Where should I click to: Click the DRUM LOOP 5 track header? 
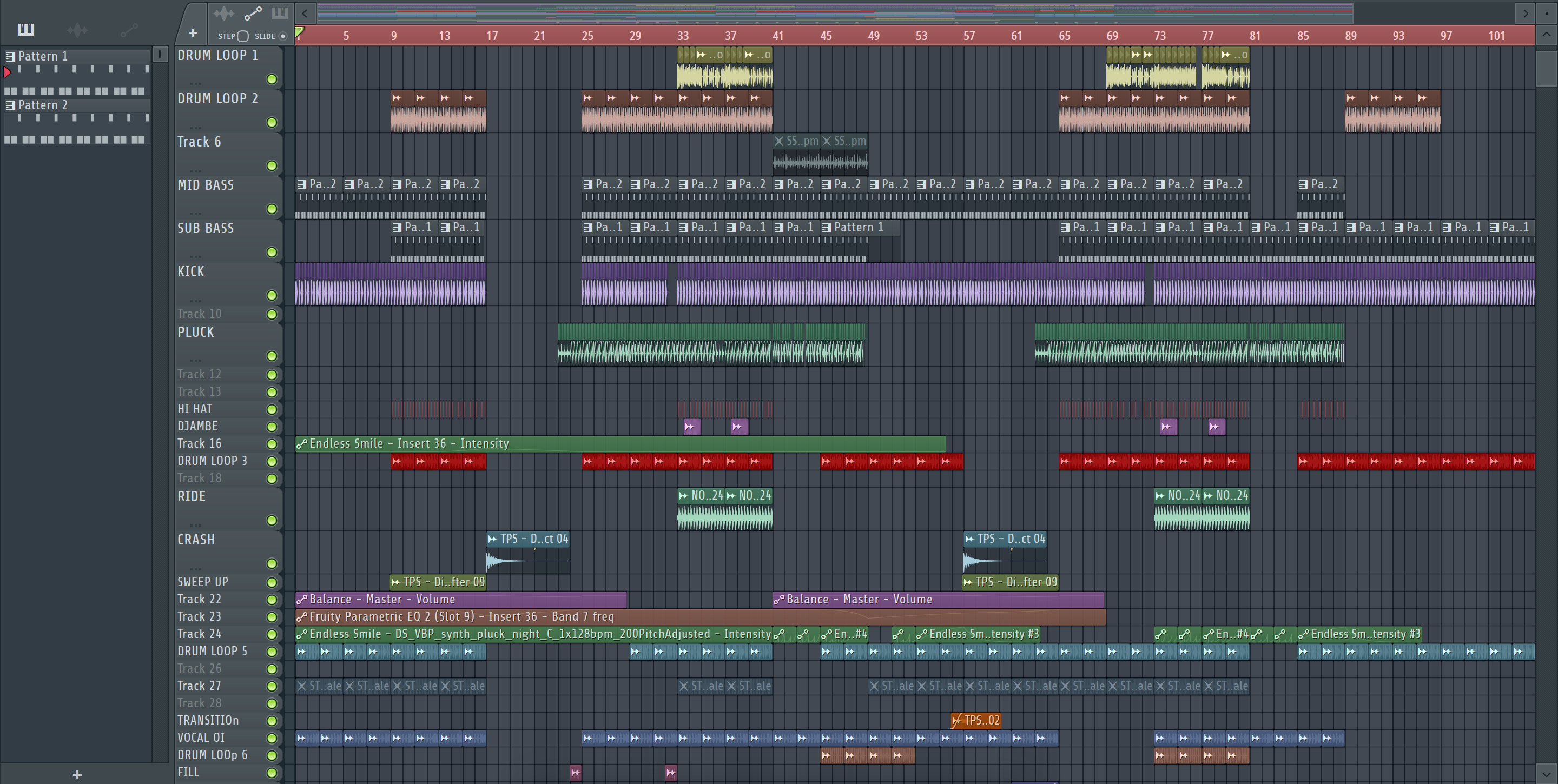212,651
